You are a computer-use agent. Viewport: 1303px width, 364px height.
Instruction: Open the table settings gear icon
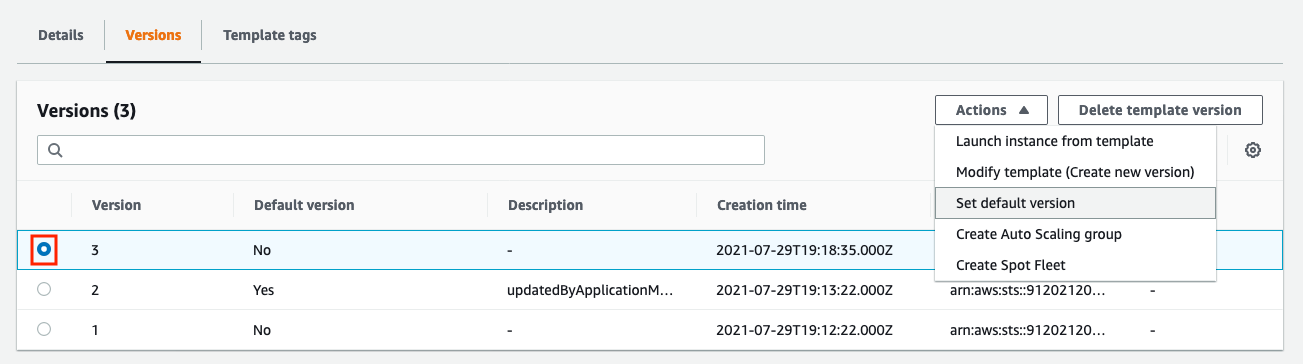1252,151
